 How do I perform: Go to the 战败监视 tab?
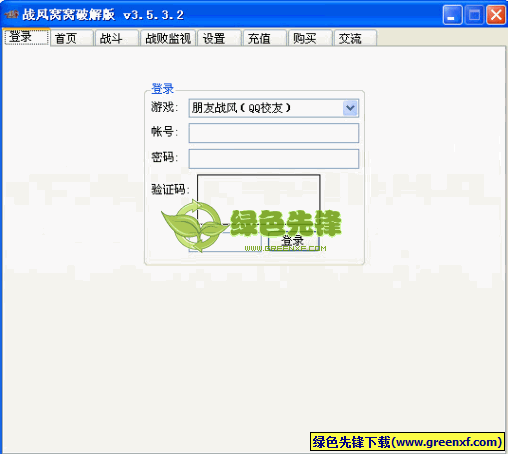click(x=168, y=38)
